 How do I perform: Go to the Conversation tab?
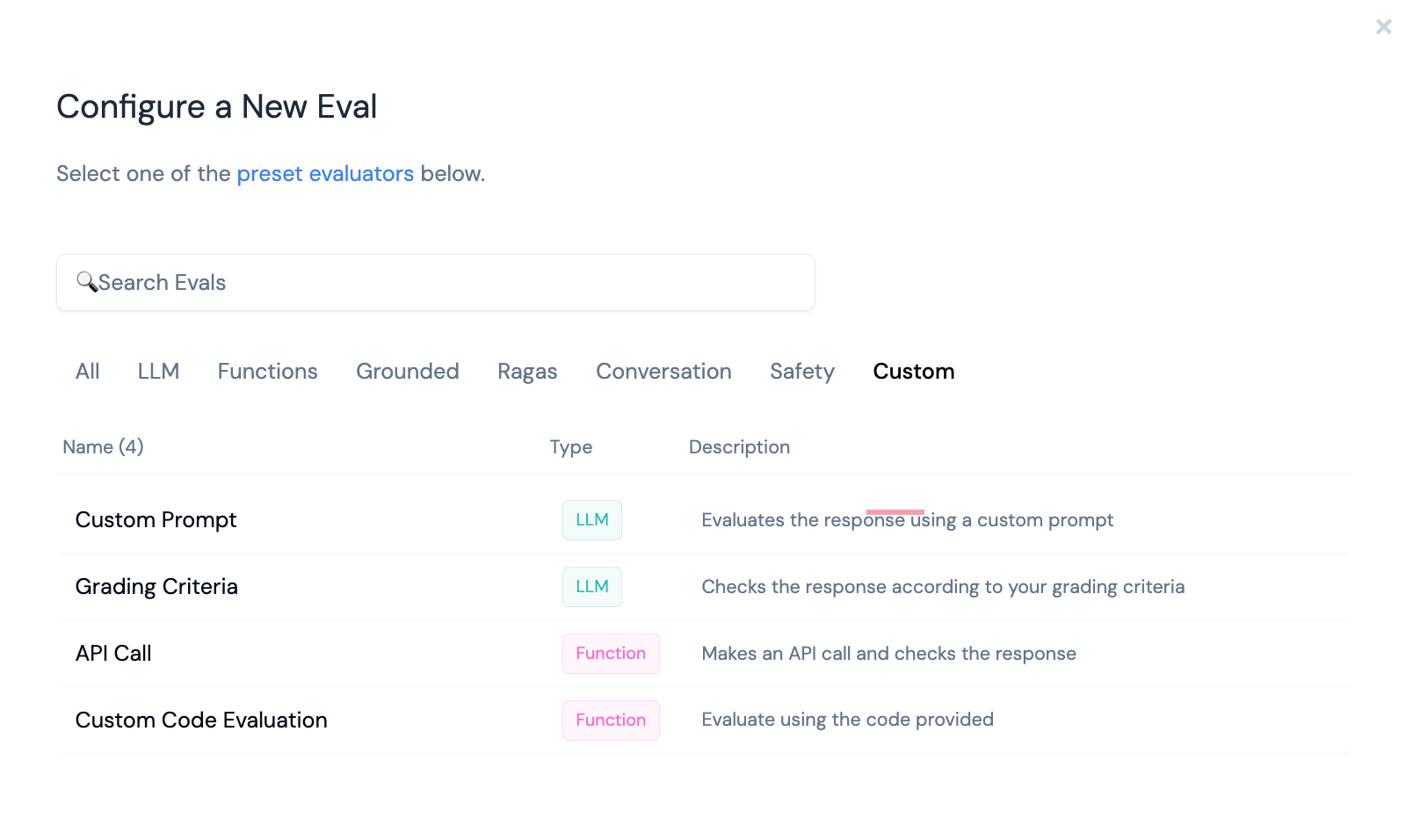point(663,372)
